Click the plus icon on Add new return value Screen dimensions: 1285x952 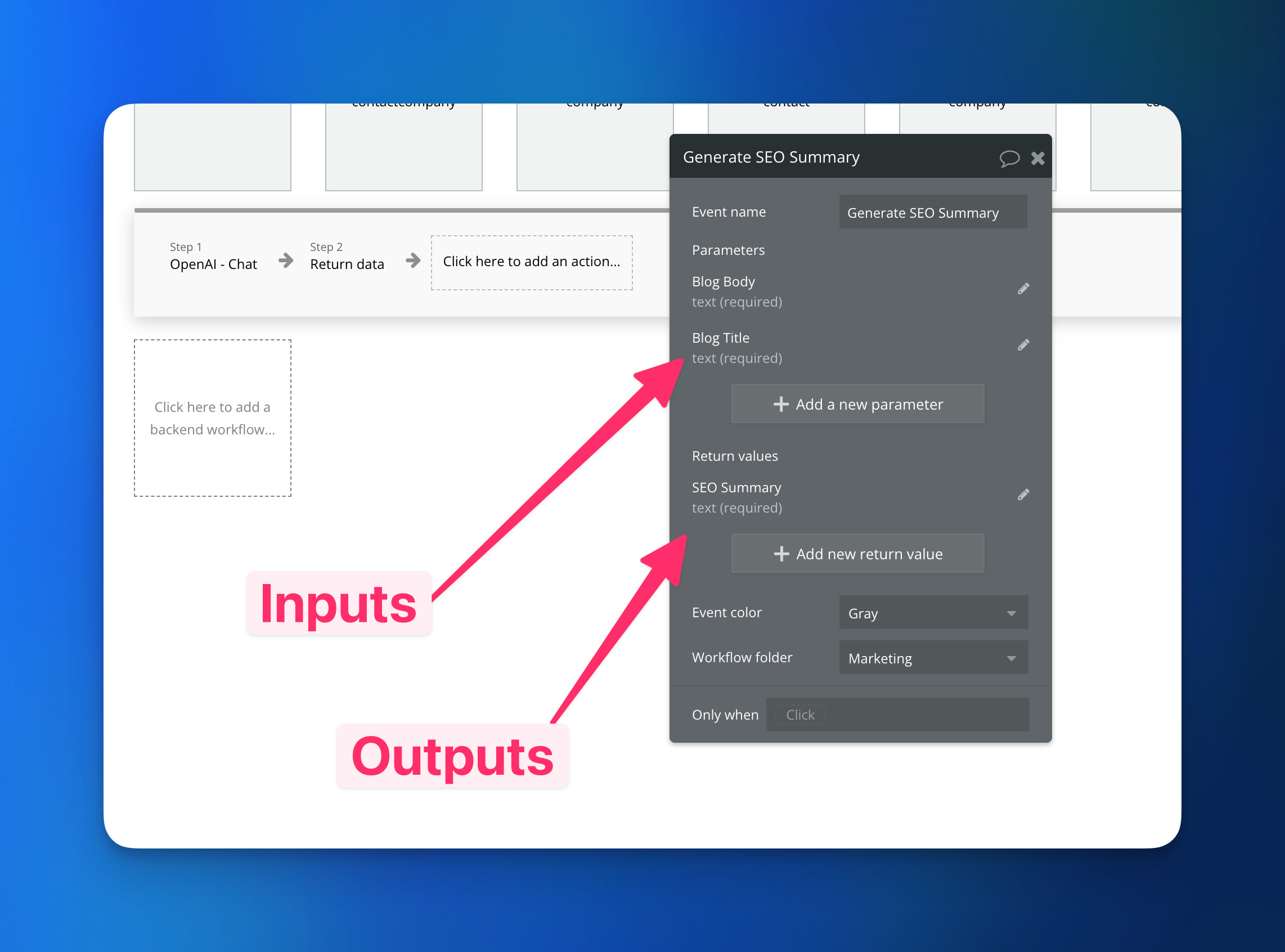[781, 554]
